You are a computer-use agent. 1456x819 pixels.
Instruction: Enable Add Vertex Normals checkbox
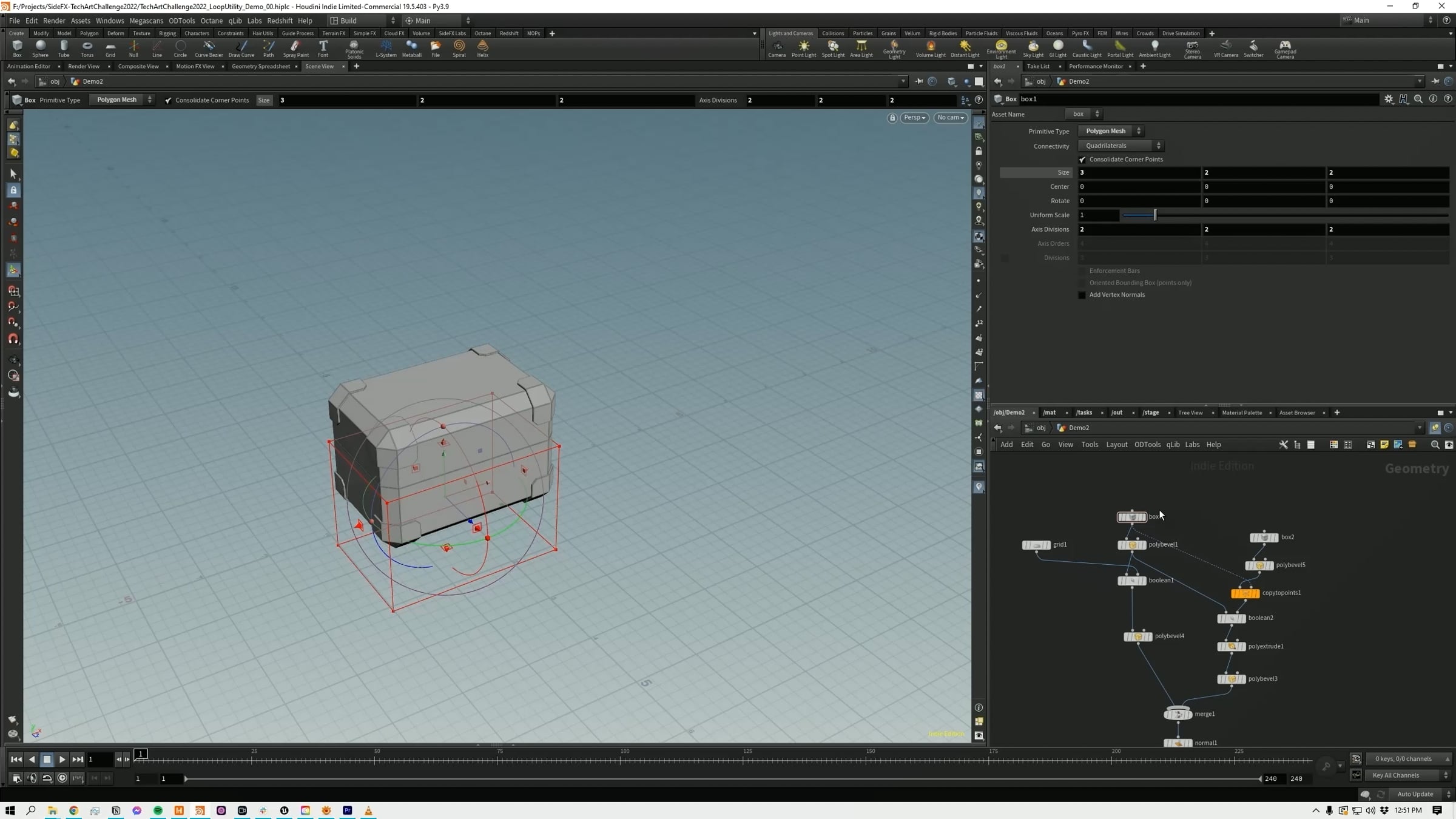(1082, 295)
